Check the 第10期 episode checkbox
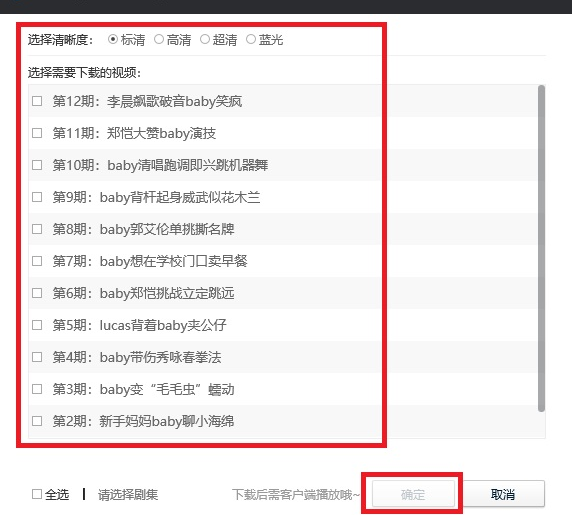 [37, 165]
